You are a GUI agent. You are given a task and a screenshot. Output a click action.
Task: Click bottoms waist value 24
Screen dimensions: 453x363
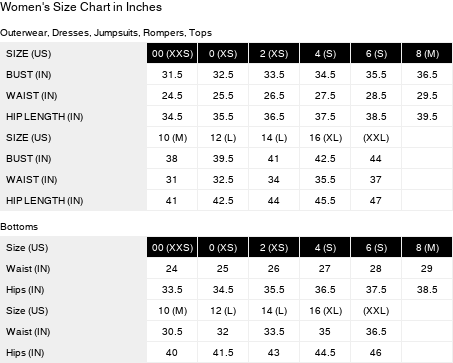(x=172, y=268)
